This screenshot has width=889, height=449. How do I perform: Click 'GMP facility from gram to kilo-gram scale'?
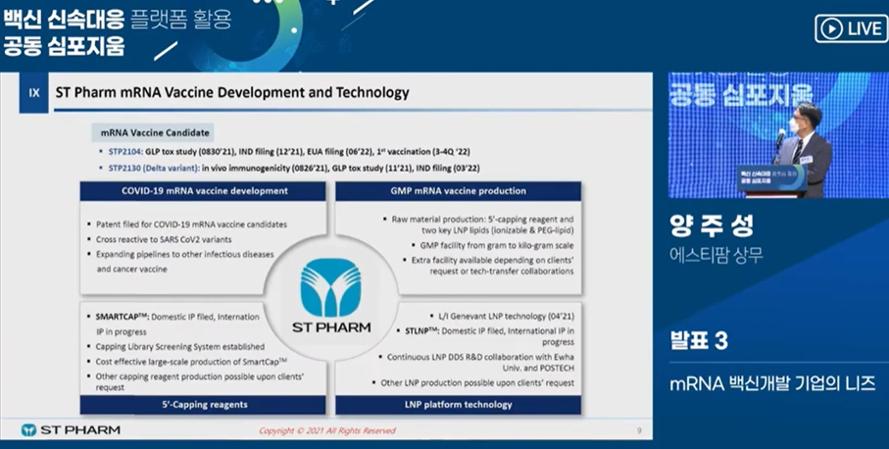point(496,245)
